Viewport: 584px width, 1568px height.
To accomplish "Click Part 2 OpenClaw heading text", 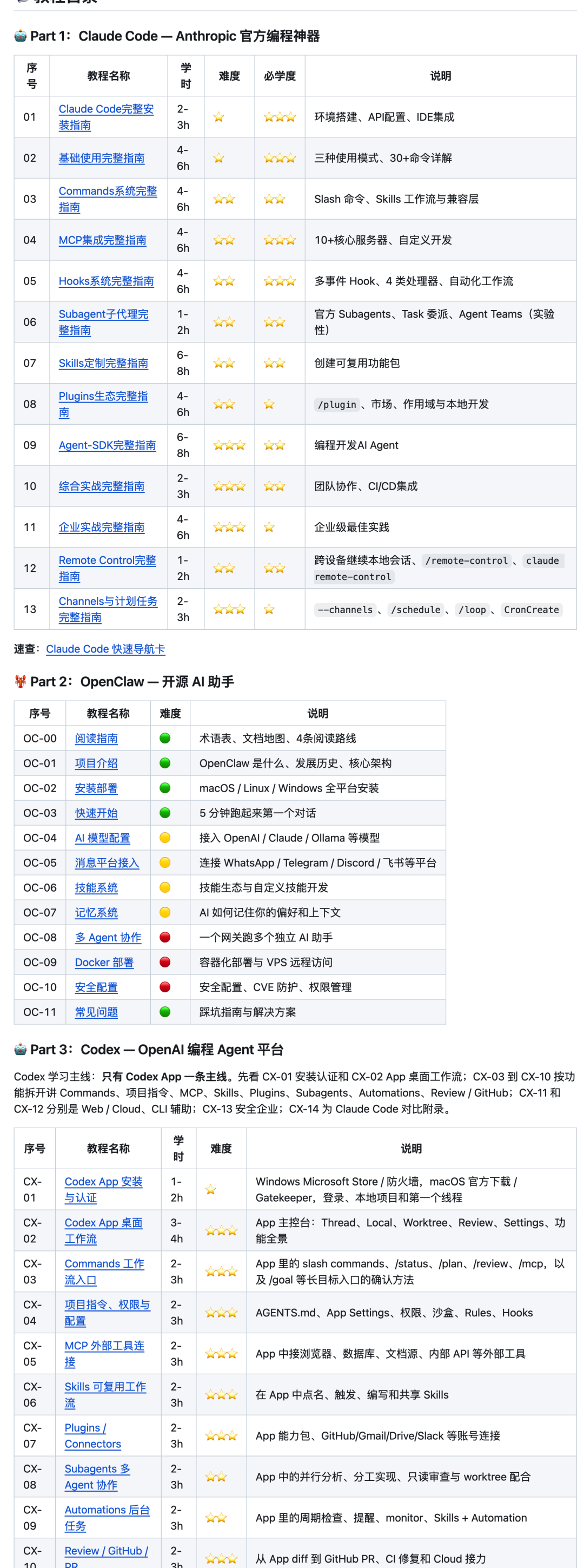I will coord(132,682).
